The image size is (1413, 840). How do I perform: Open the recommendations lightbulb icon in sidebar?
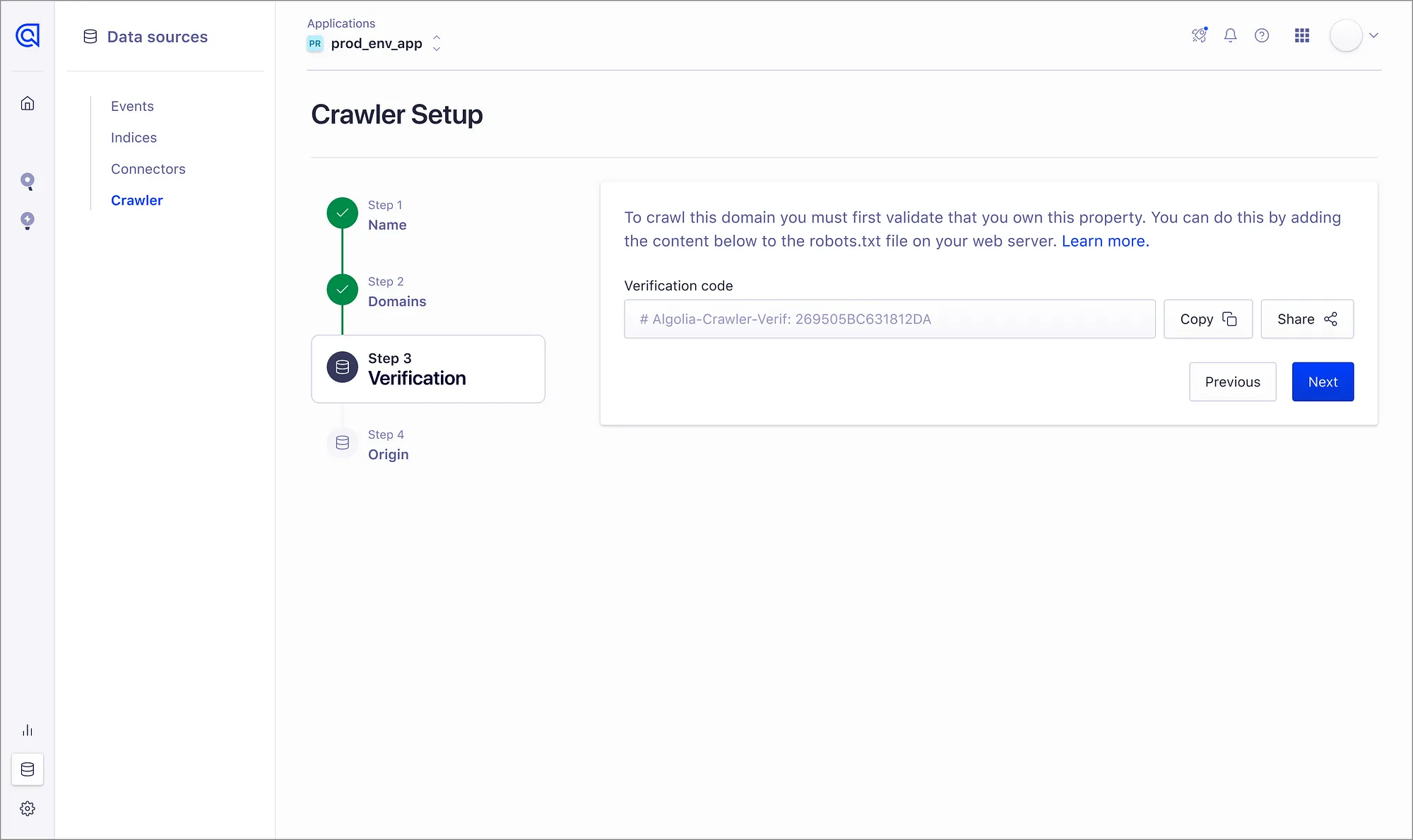(x=28, y=220)
